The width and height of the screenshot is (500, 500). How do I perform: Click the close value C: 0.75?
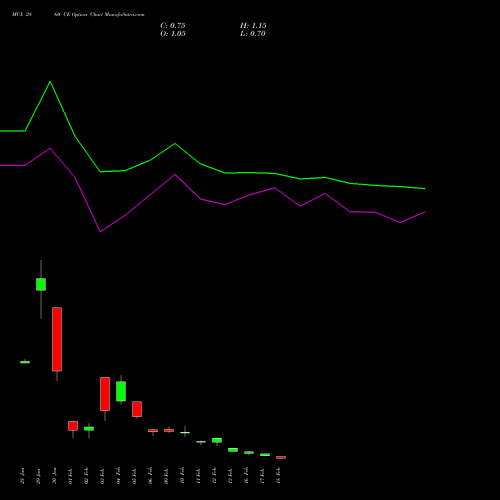tap(173, 26)
